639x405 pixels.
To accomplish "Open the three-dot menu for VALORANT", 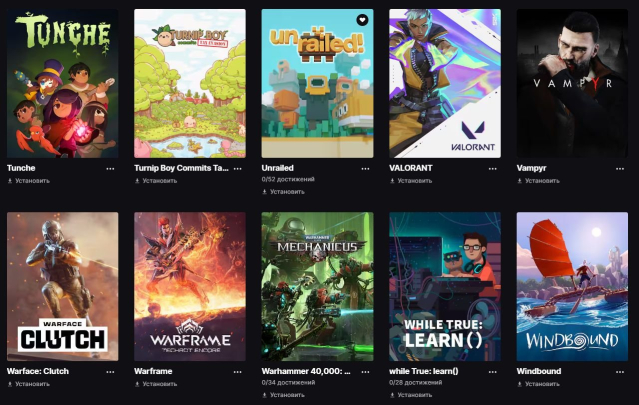I will click(x=493, y=169).
